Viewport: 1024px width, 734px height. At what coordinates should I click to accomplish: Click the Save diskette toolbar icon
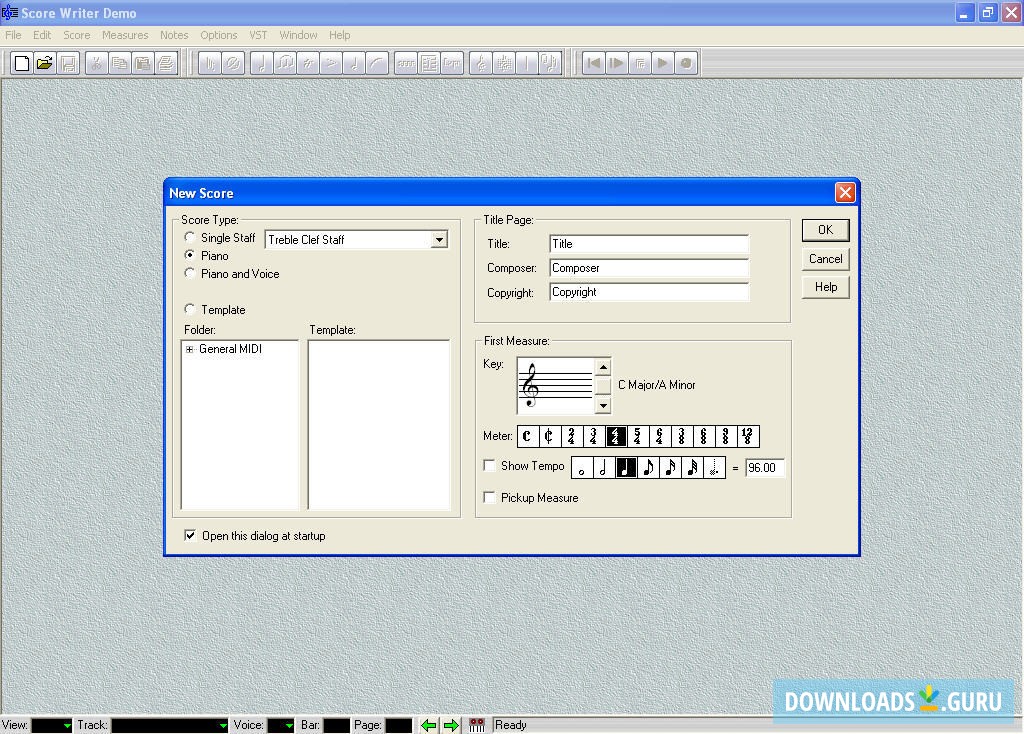68,63
